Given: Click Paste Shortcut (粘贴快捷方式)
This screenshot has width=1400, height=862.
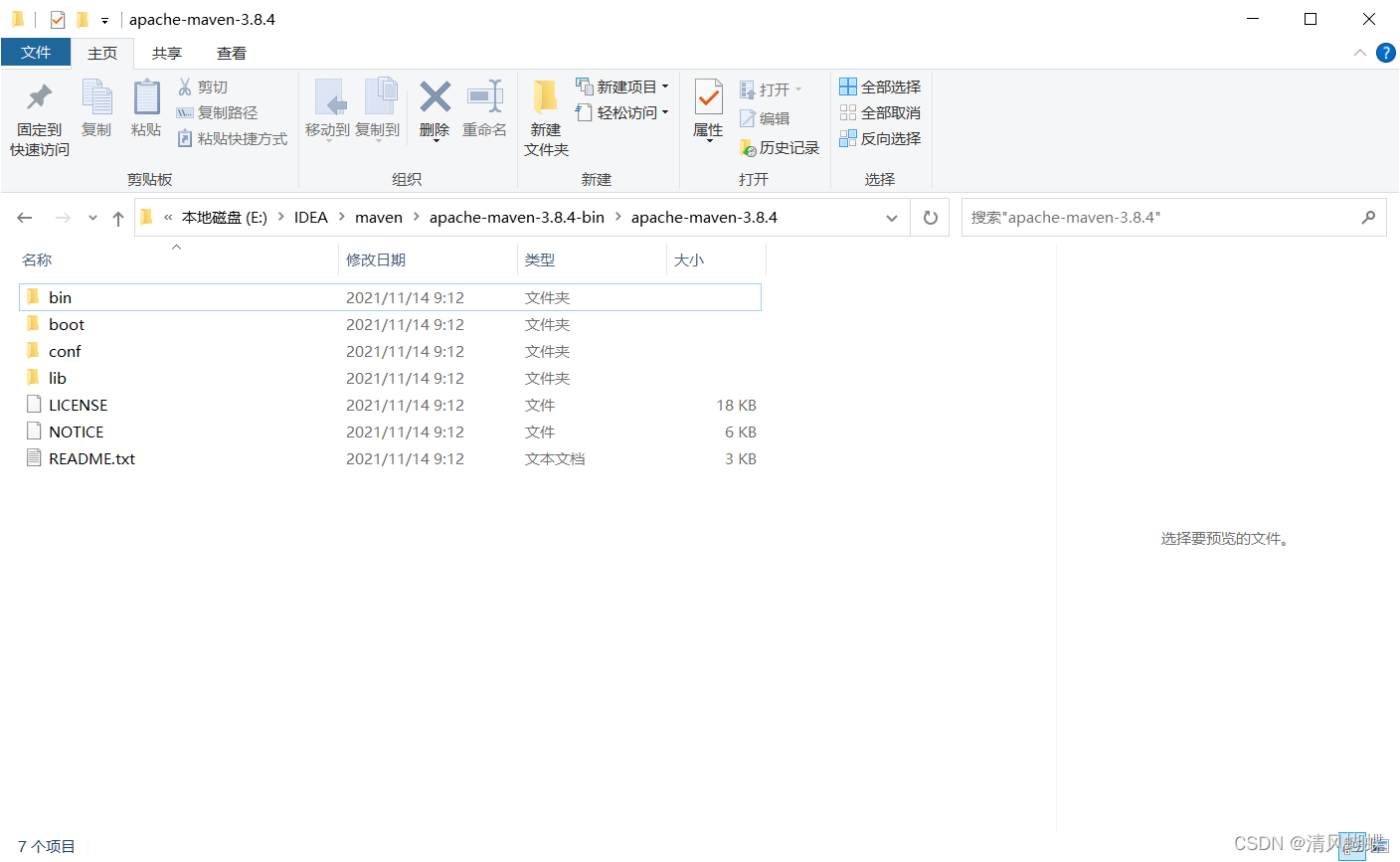Looking at the screenshot, I should point(232,138).
